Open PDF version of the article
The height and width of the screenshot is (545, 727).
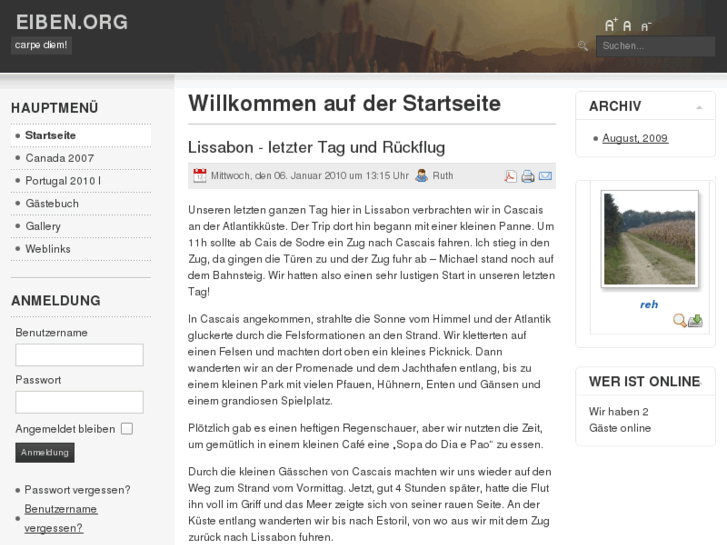pyautogui.click(x=510, y=176)
